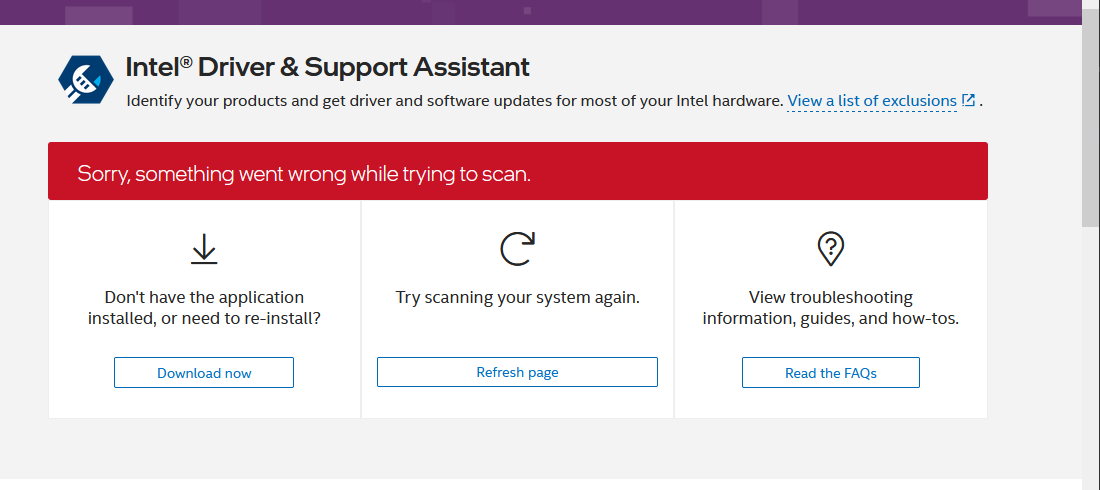
Task: Click the Intel Driver & Support Assistant logo
Action: click(x=86, y=81)
